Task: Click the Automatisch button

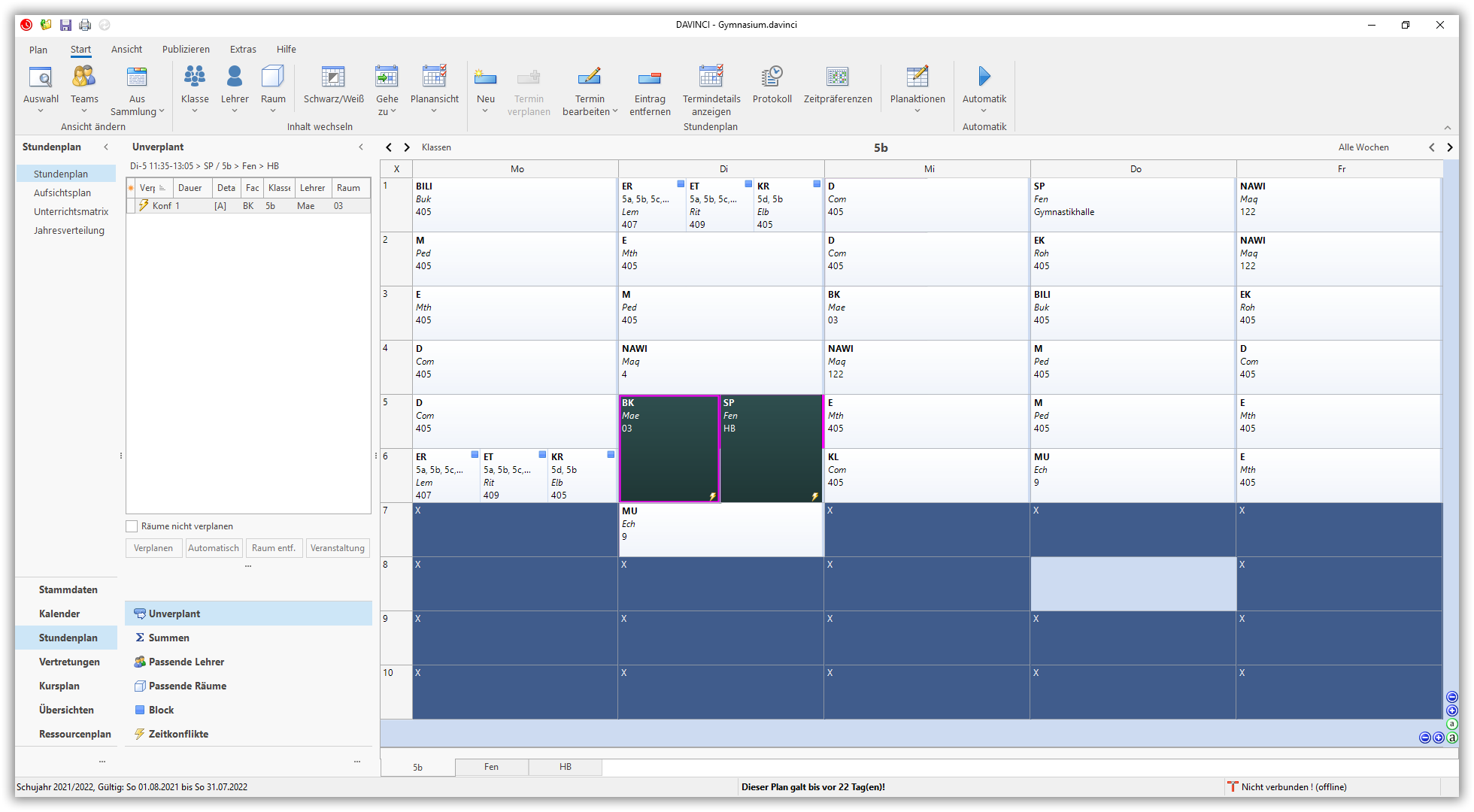Action: 213,548
